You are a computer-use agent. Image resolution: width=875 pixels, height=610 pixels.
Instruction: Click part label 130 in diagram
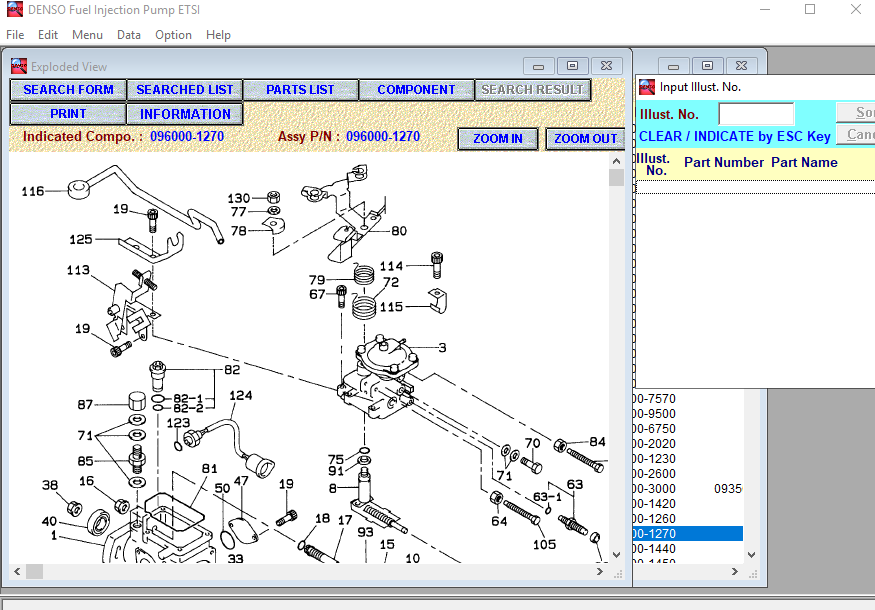[239, 198]
